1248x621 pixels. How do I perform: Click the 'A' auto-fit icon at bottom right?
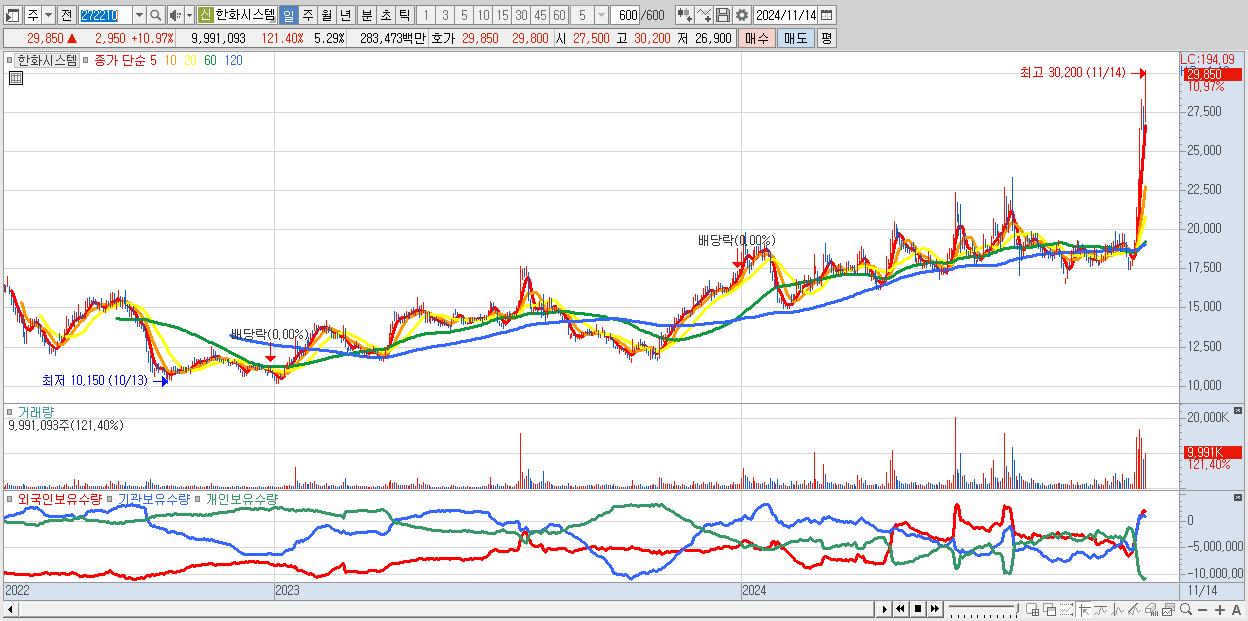pyautogui.click(x=1237, y=610)
